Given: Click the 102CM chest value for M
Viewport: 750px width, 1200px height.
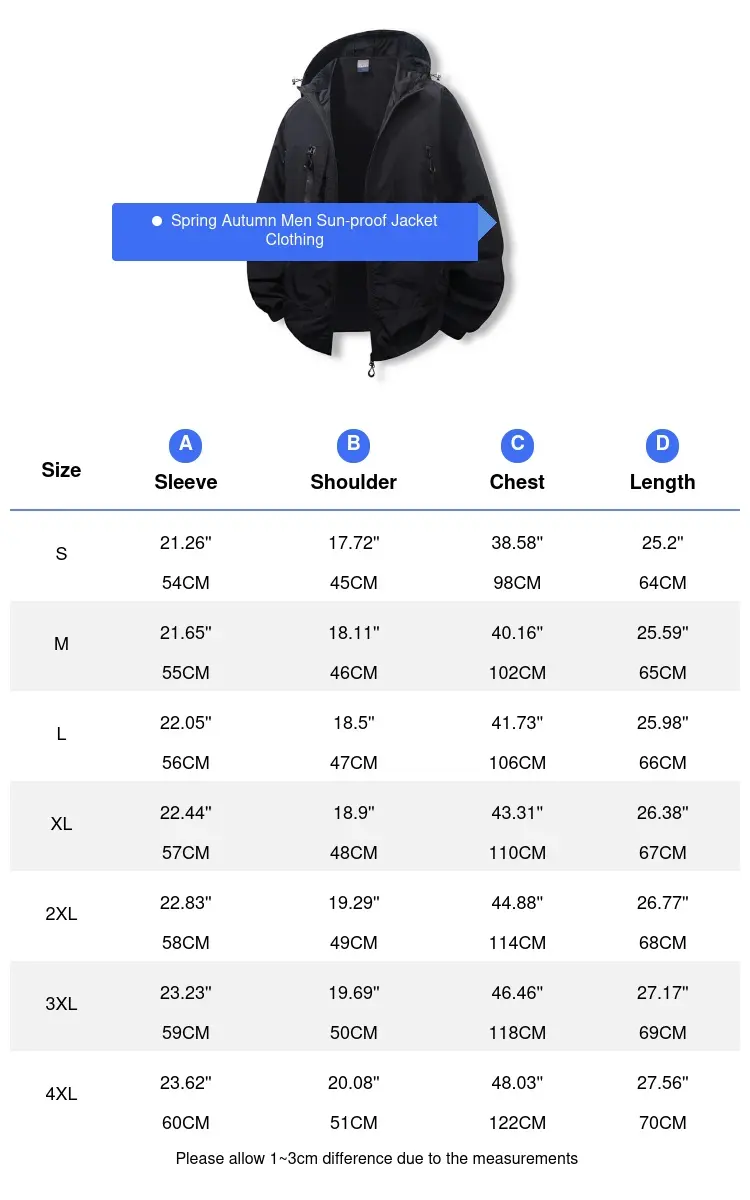Looking at the screenshot, I should (x=517, y=673).
